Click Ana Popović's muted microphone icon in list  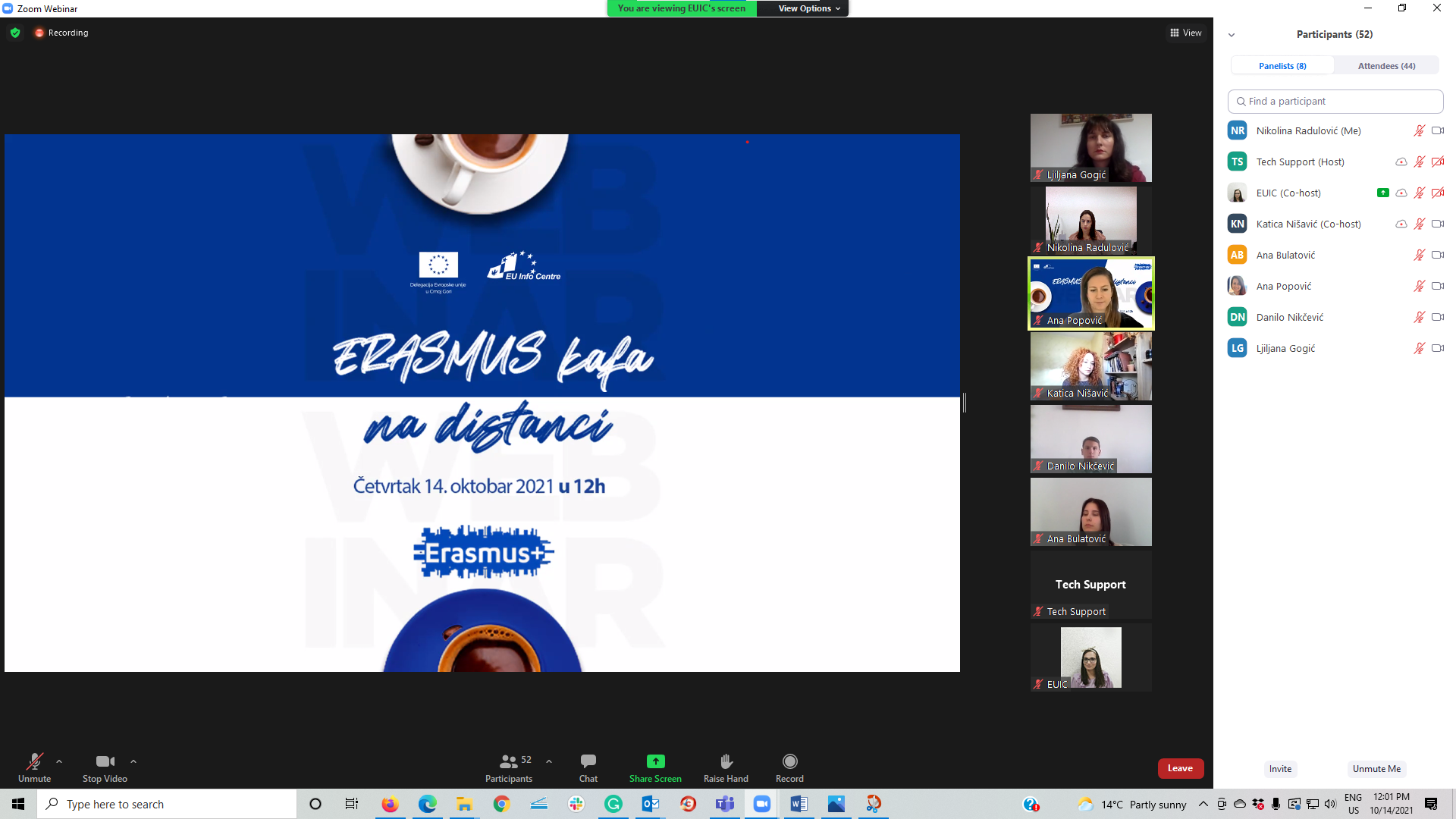click(x=1419, y=286)
